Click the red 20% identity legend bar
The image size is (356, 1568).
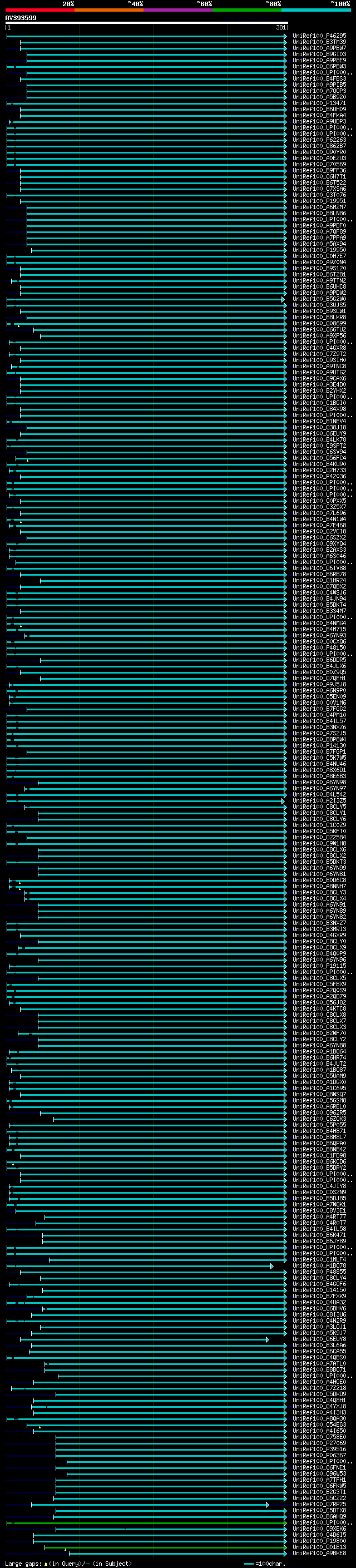point(39,10)
